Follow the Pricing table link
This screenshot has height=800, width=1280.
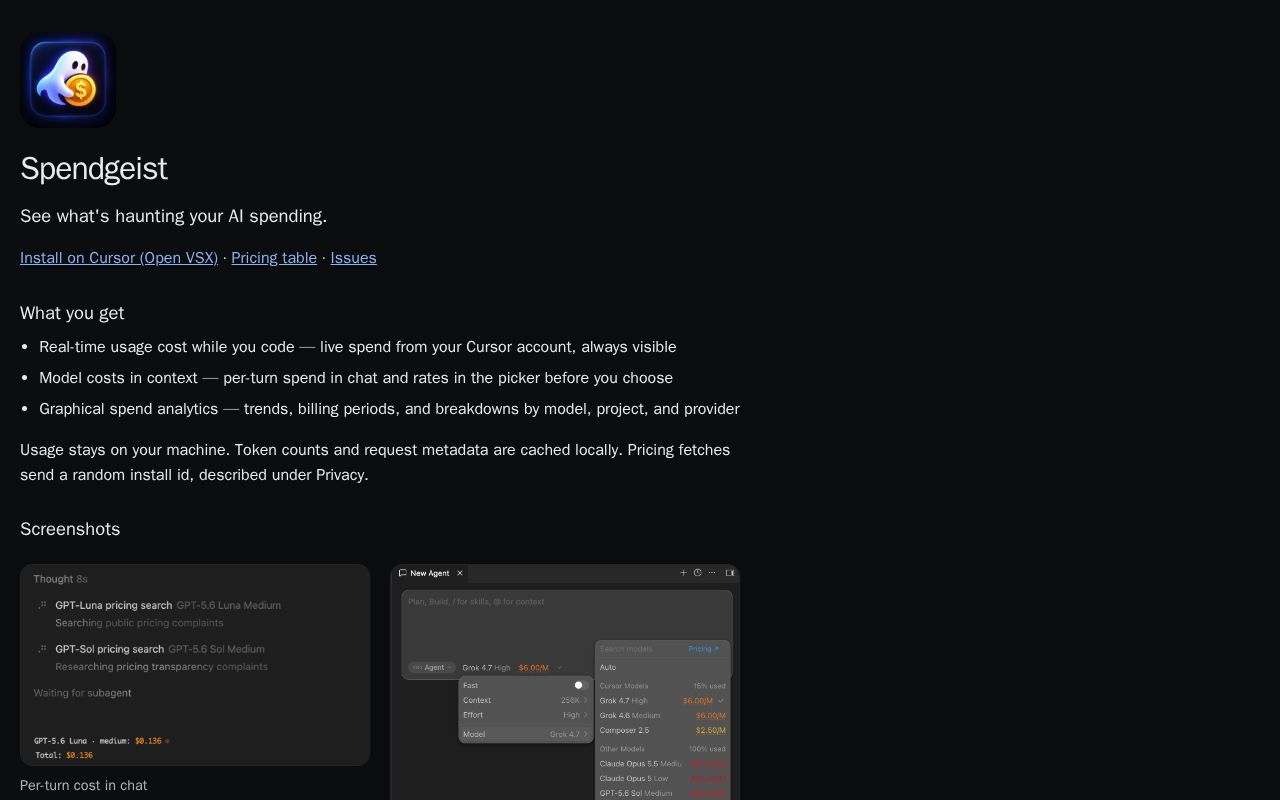[x=274, y=258]
